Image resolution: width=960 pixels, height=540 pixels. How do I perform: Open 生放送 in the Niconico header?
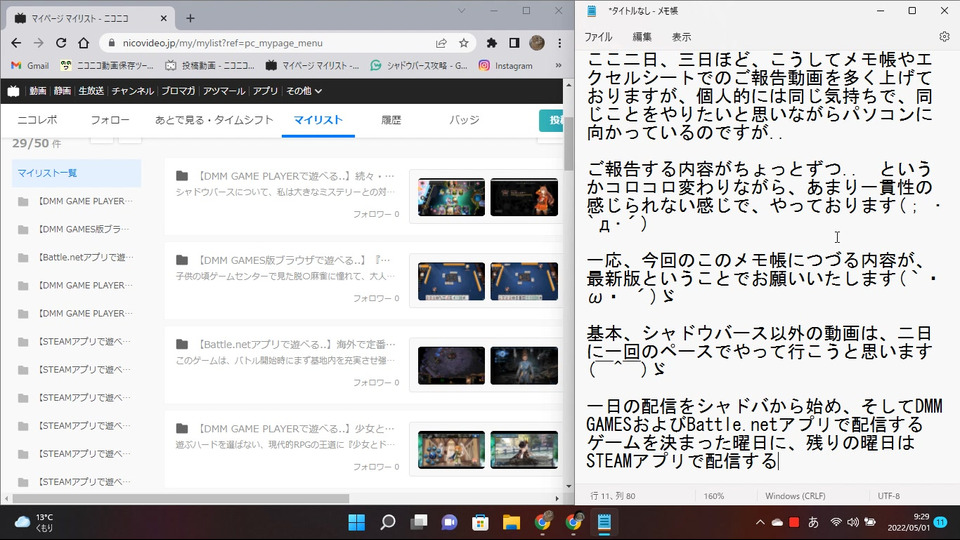91,91
